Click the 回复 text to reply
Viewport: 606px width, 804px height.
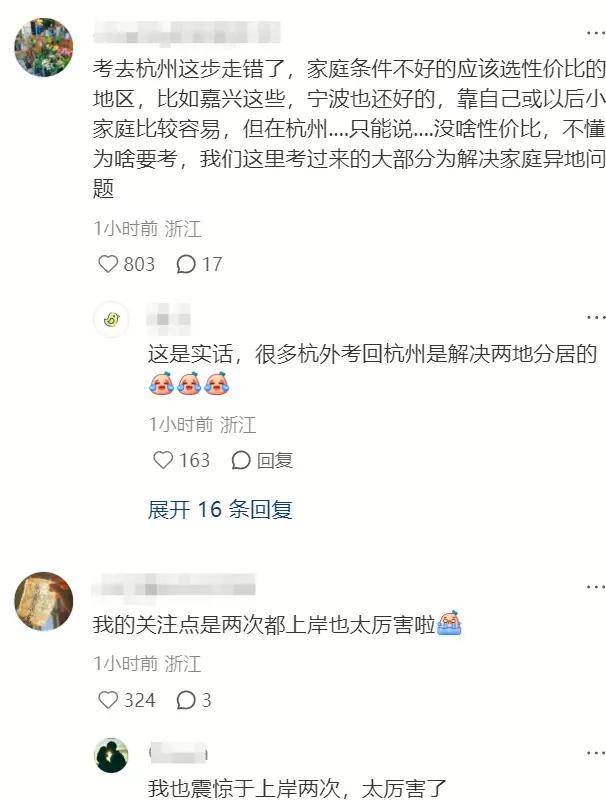pyautogui.click(x=275, y=460)
